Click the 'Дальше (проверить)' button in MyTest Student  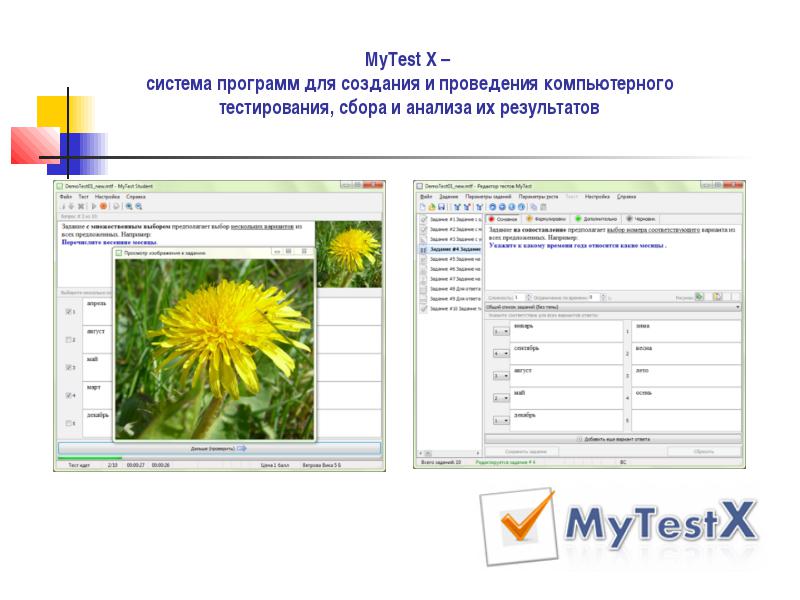(219, 448)
